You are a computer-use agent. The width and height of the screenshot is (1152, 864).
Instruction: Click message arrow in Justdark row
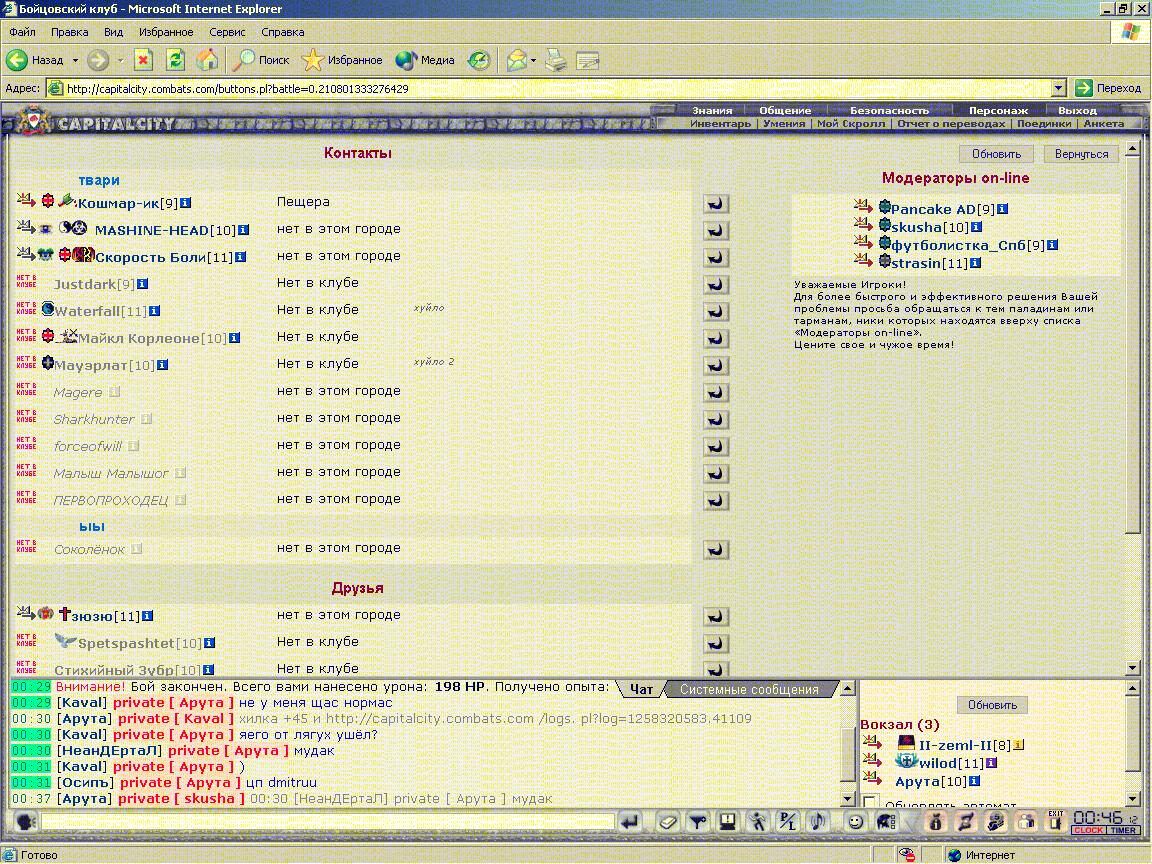[x=716, y=284]
